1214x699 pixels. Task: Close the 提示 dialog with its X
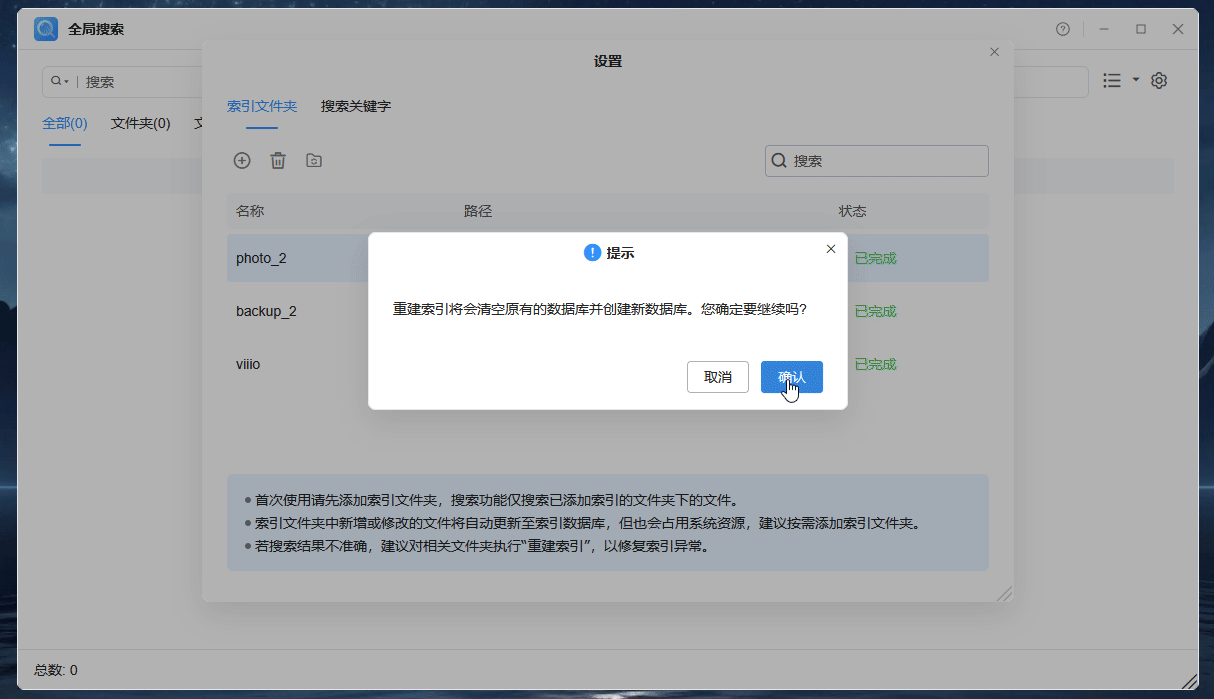click(x=830, y=249)
